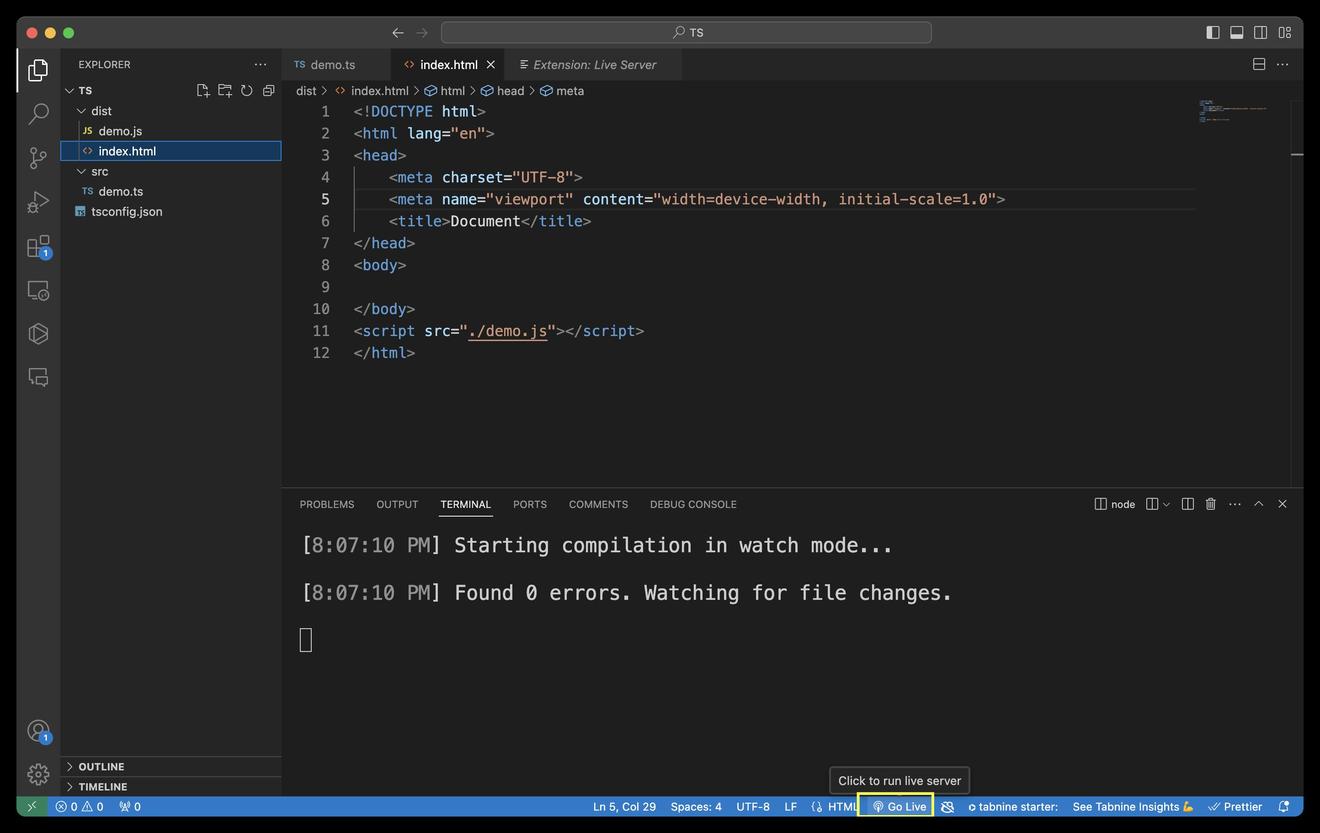The image size is (1320, 833).
Task: Toggle the bottom panel layout button
Action: (x=1236, y=33)
